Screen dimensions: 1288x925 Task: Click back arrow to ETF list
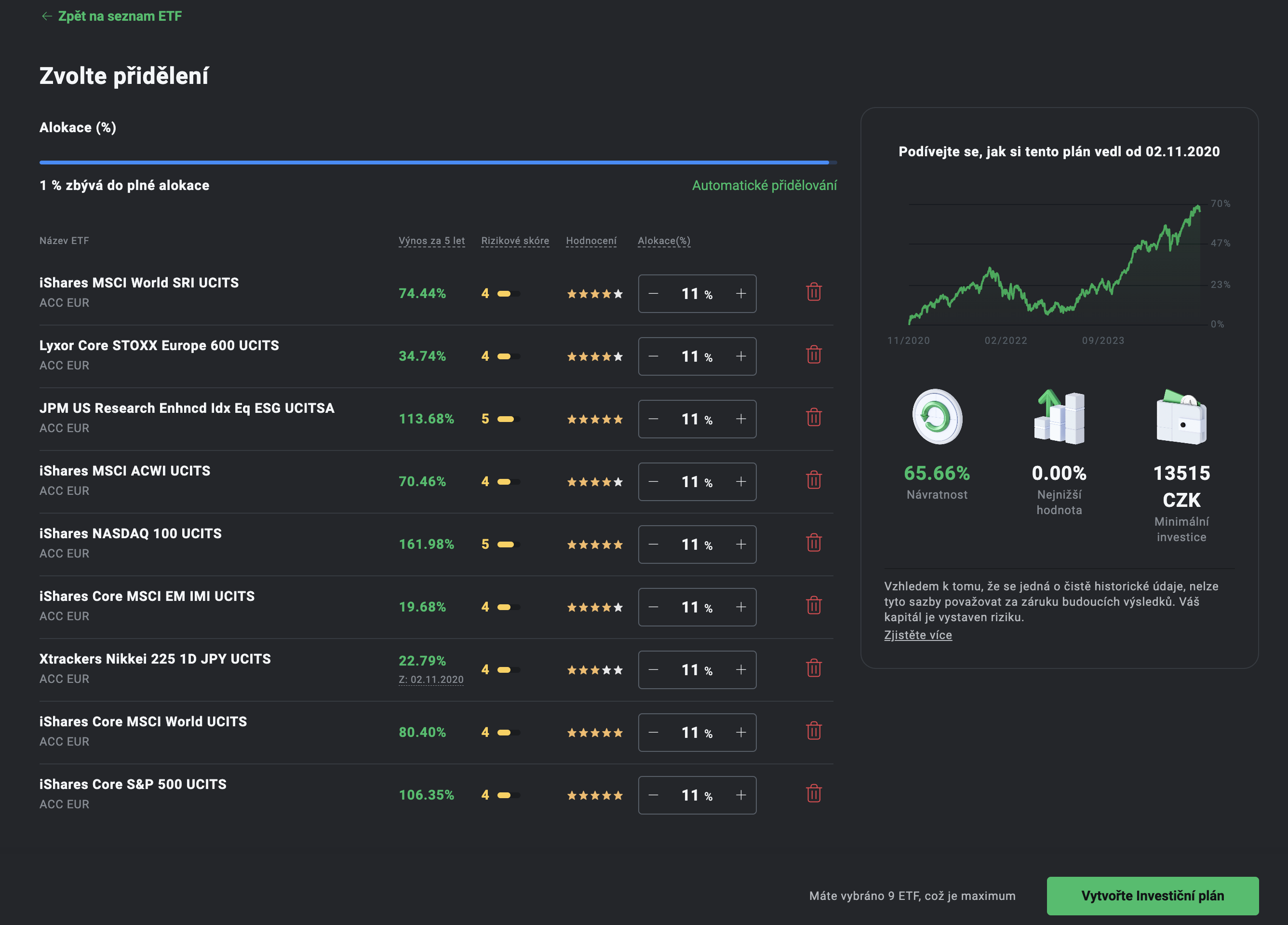tap(47, 16)
